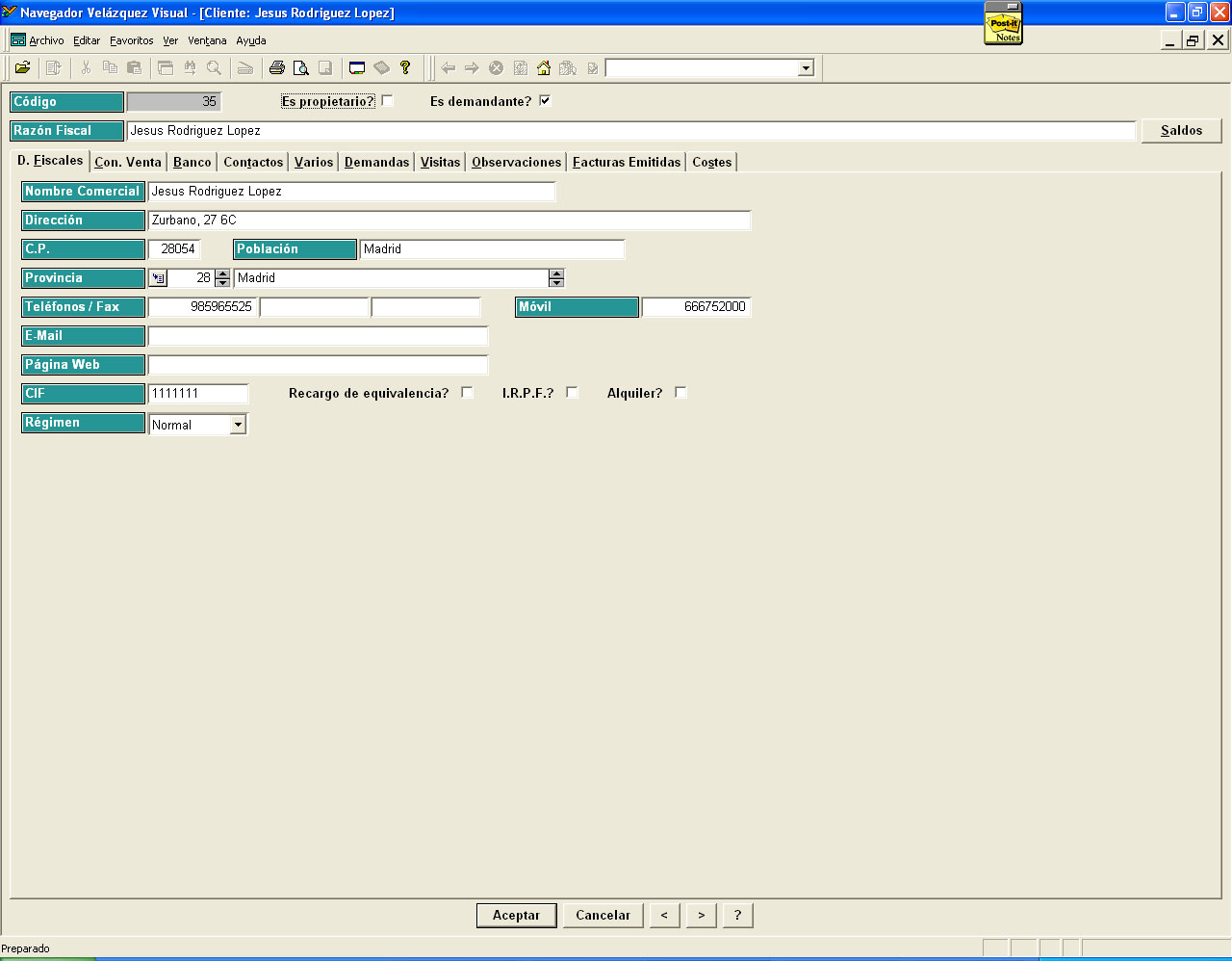Click the Móvil field 666752000
The width and height of the screenshot is (1232, 961).
point(696,307)
